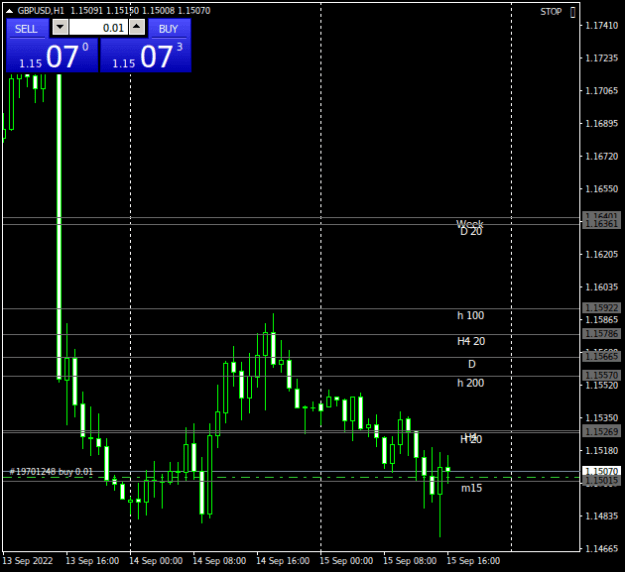
Task: Click GBPUSD,H1 chart title text
Action: 41,11
